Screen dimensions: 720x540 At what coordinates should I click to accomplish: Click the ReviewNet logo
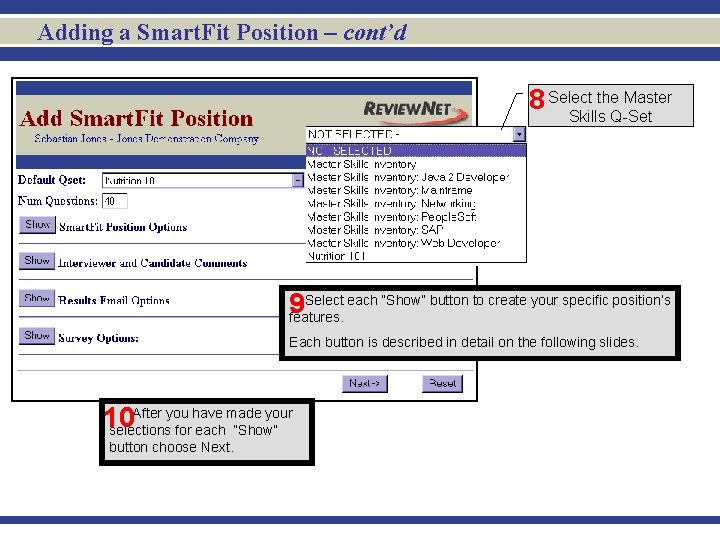[x=416, y=112]
